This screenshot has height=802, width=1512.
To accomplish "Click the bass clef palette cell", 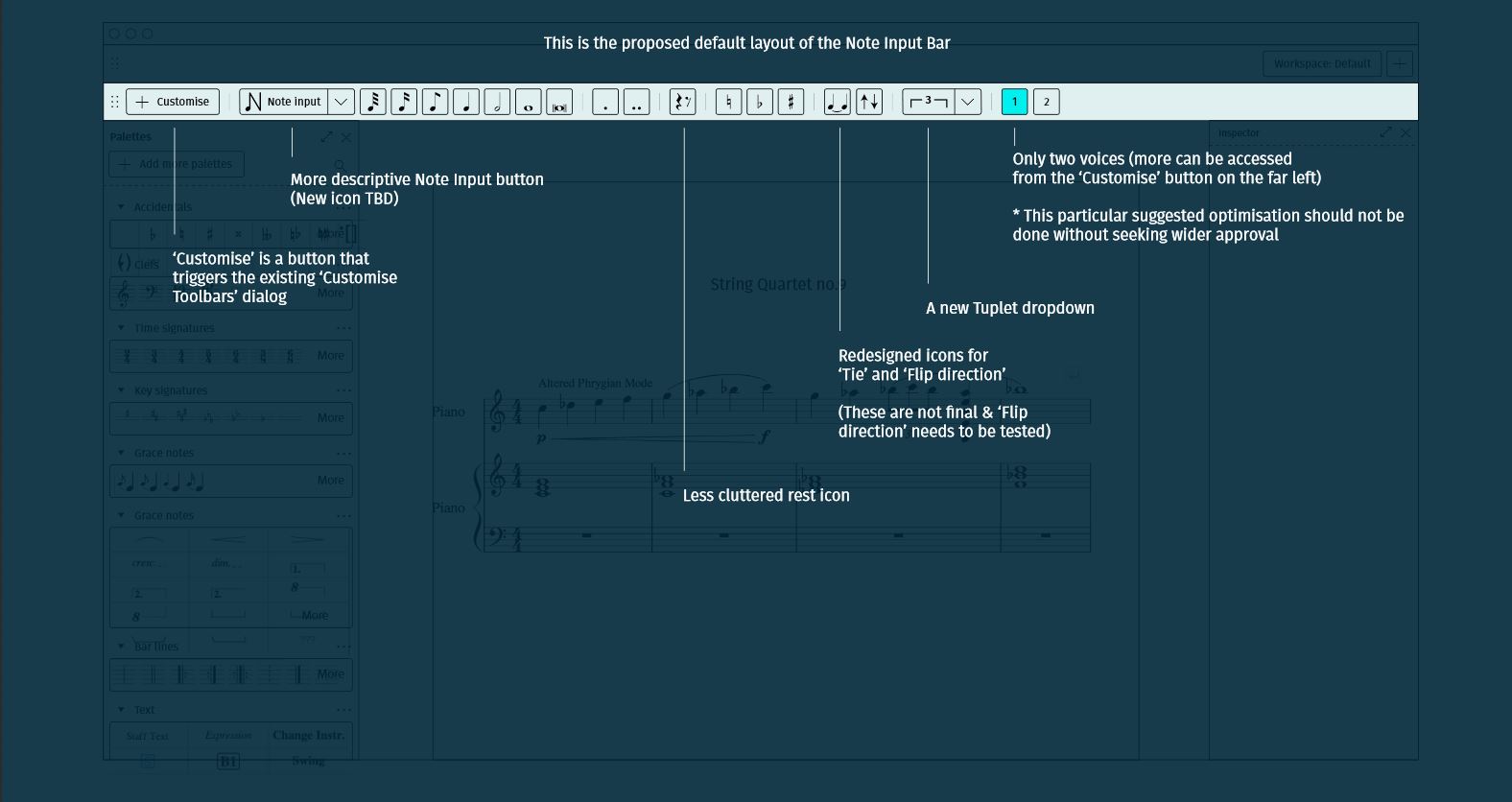I will (151, 292).
